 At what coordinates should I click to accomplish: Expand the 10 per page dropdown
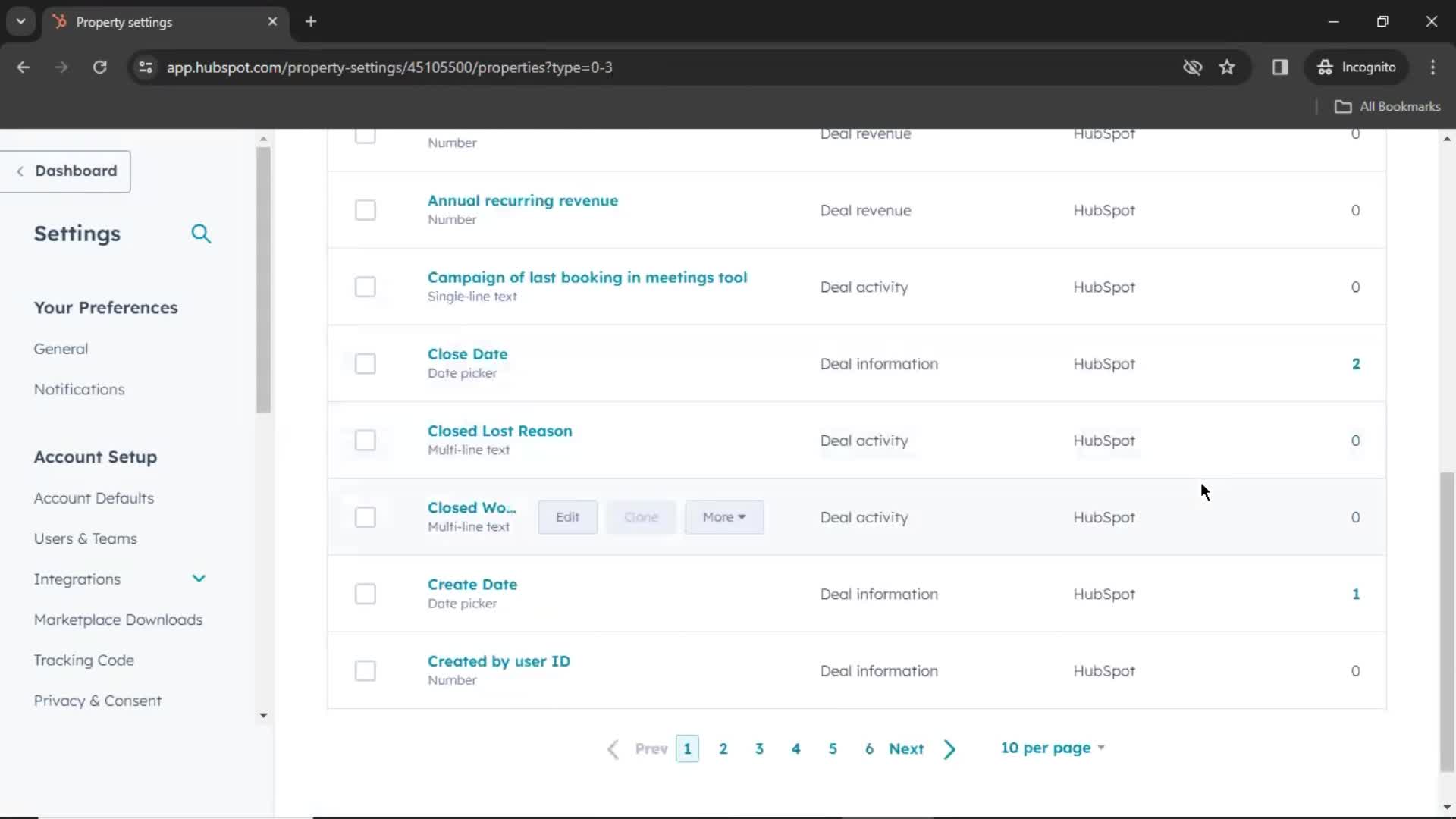coord(1053,748)
